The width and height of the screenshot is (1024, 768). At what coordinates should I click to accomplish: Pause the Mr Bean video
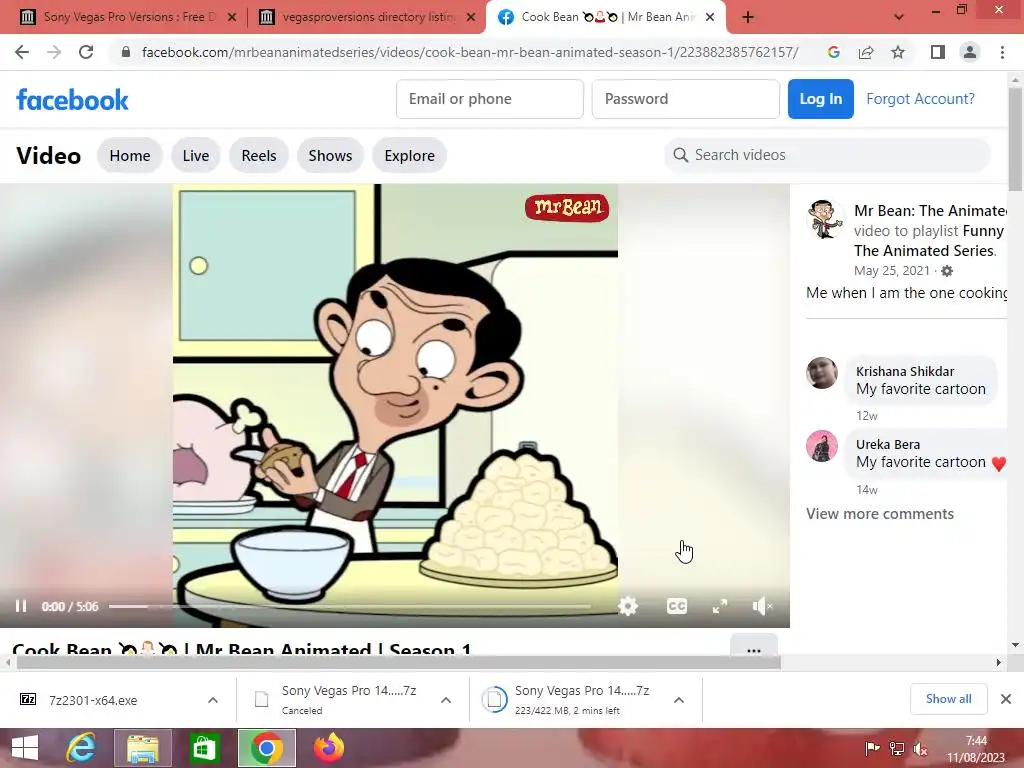point(21,606)
